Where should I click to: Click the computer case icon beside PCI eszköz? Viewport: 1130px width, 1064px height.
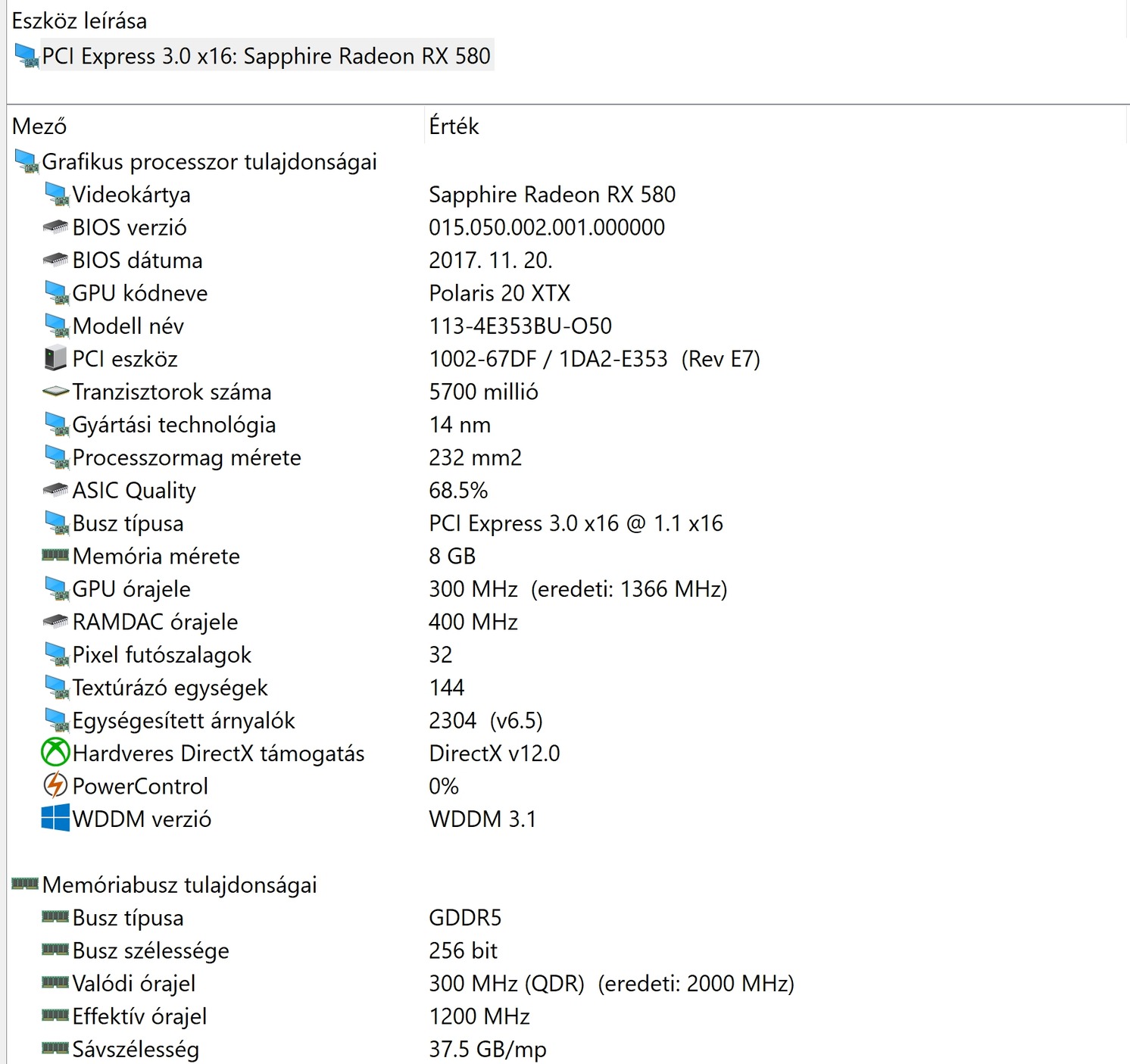tap(55, 358)
